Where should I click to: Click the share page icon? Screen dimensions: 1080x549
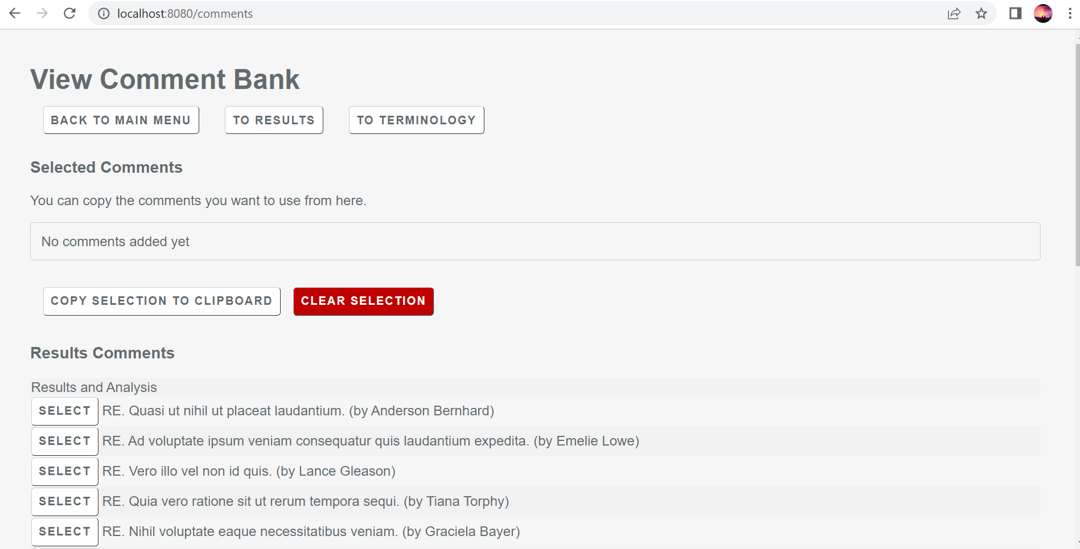tap(954, 13)
